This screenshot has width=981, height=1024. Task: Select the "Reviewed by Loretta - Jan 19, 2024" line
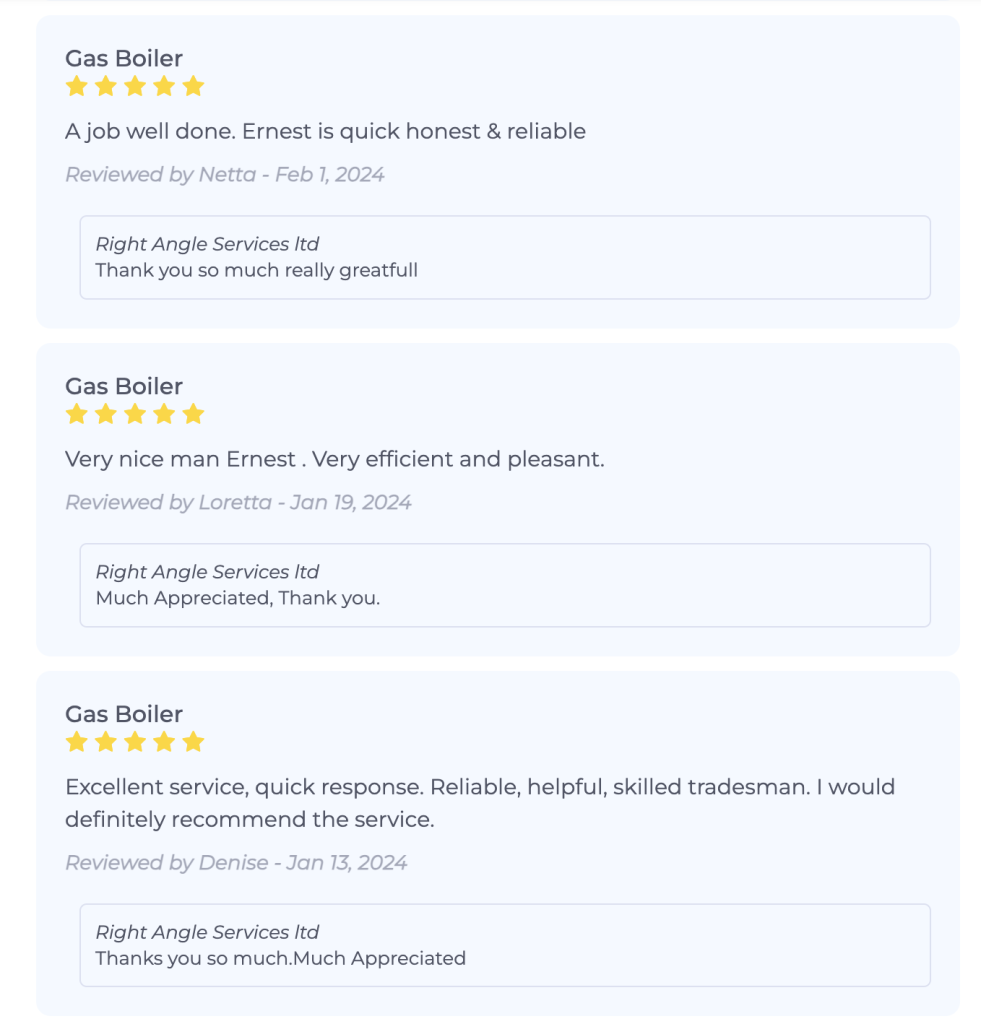point(238,503)
